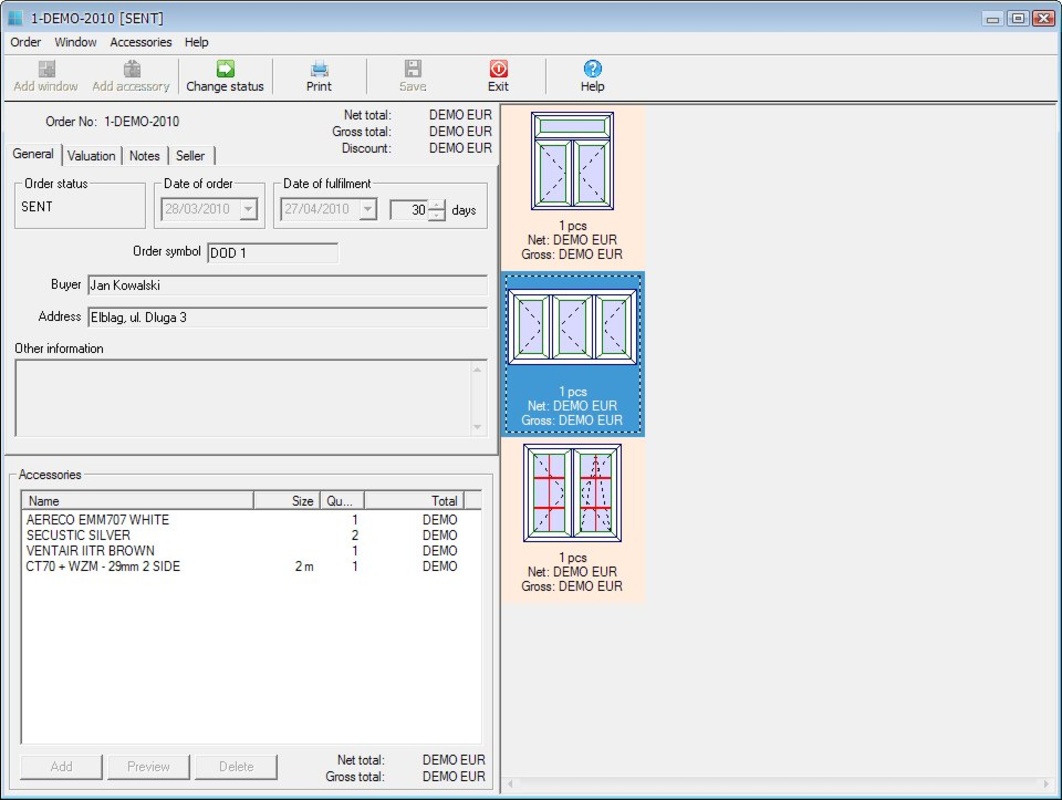Click inside the Buyer input field
The height and width of the screenshot is (800, 1062).
(x=250, y=288)
